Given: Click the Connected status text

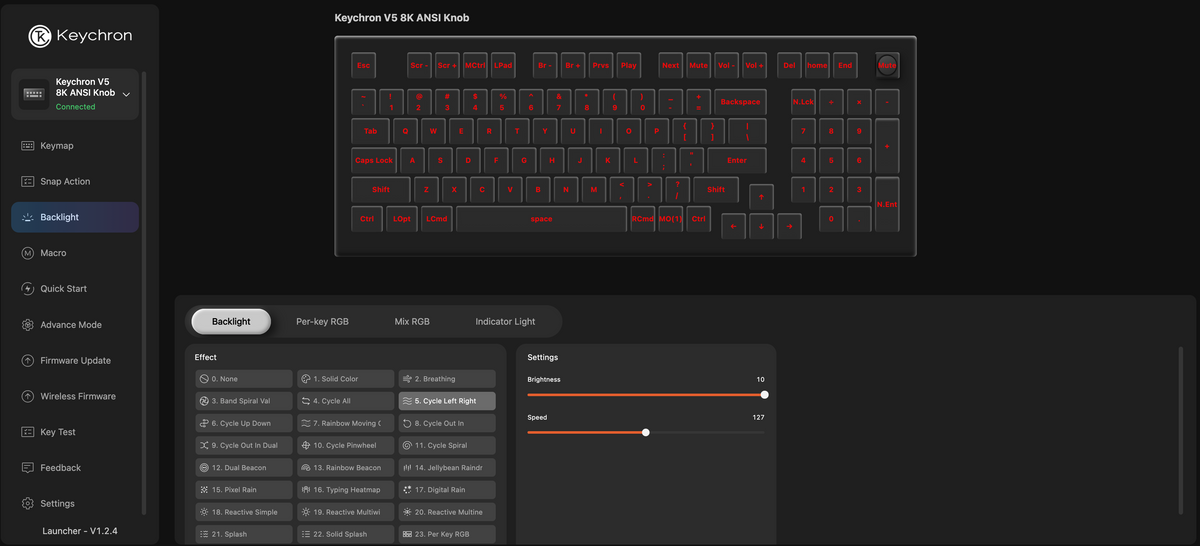Looking at the screenshot, I should (x=76, y=107).
